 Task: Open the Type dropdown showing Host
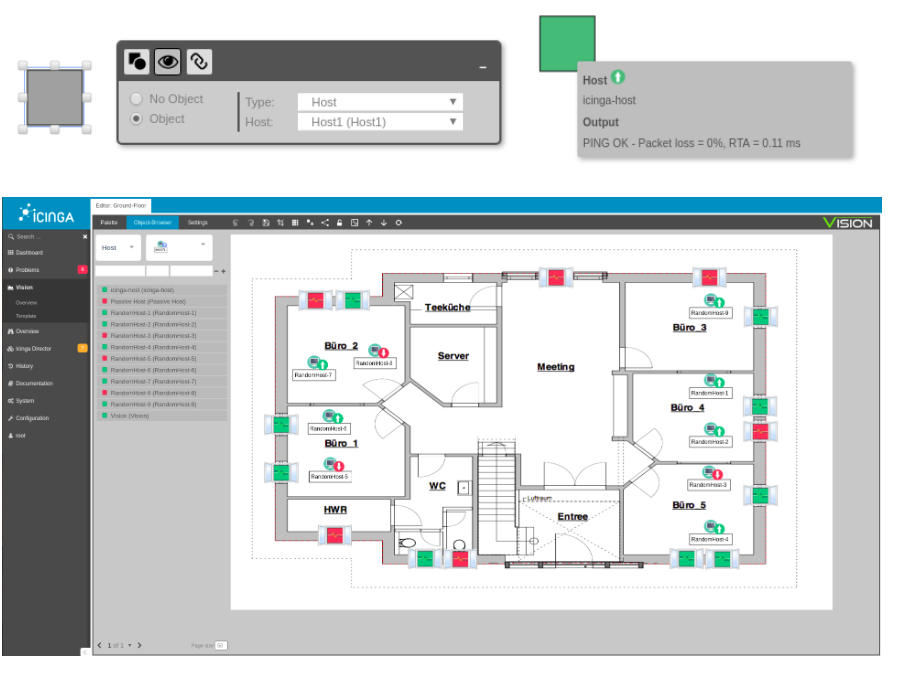click(x=380, y=102)
